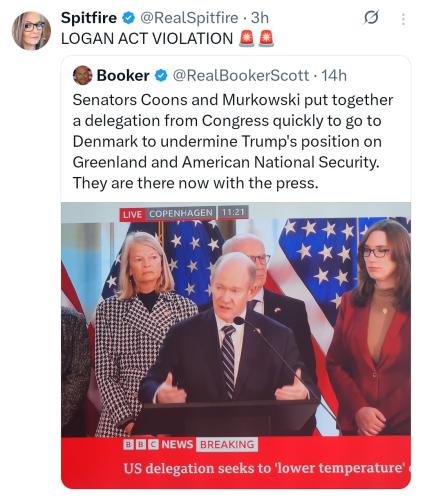Open the three-dot more options menu
The height and width of the screenshot is (500, 423).
pyautogui.click(x=403, y=19)
